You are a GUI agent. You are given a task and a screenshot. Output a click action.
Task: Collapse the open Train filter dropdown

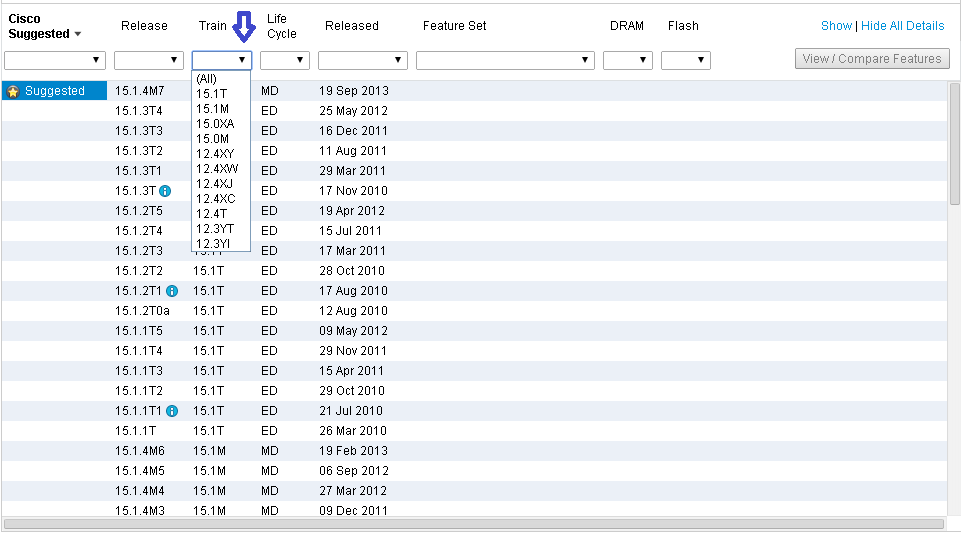(222, 60)
